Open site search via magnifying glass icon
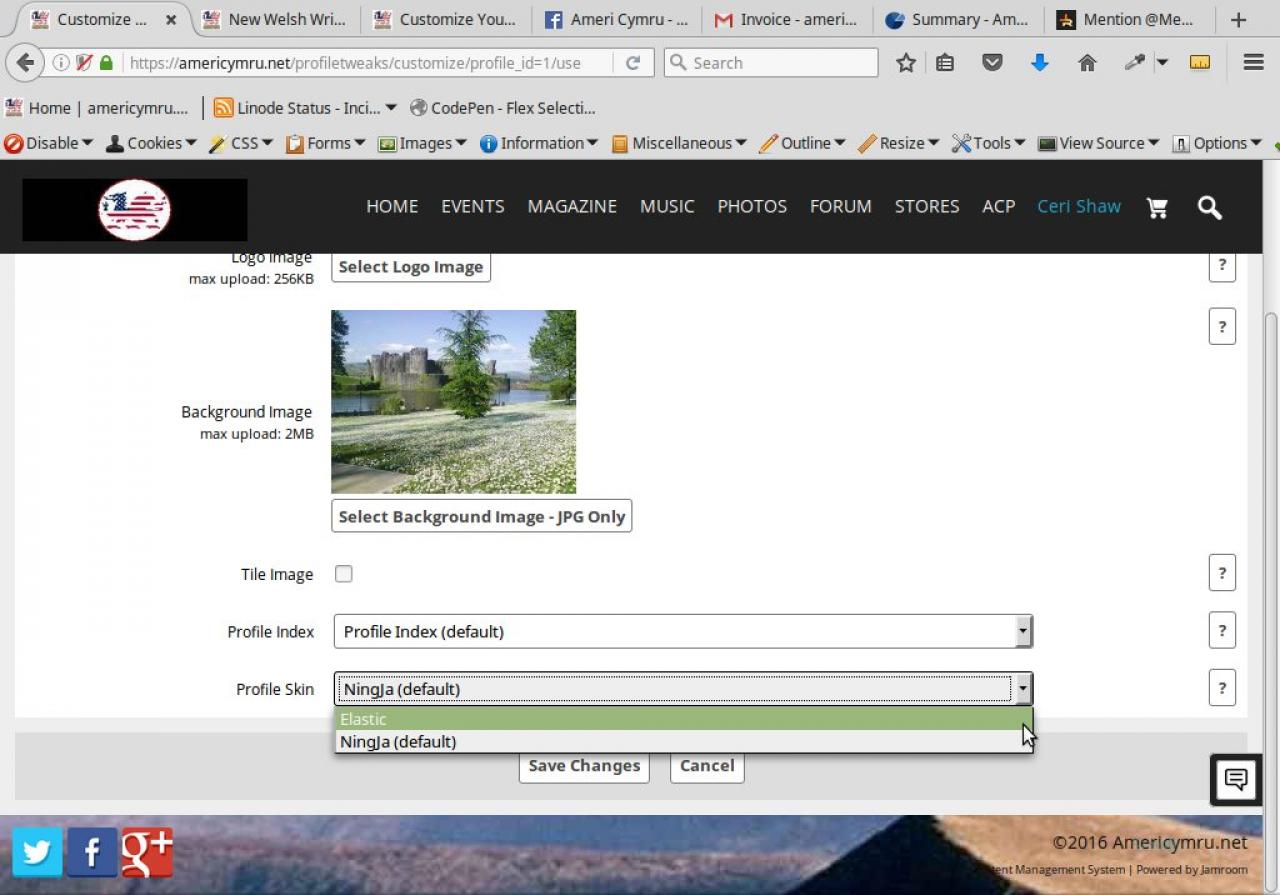 [1209, 207]
